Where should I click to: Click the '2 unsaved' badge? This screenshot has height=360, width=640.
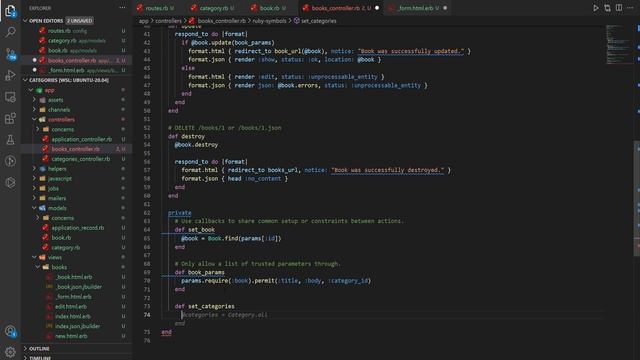tap(80, 21)
